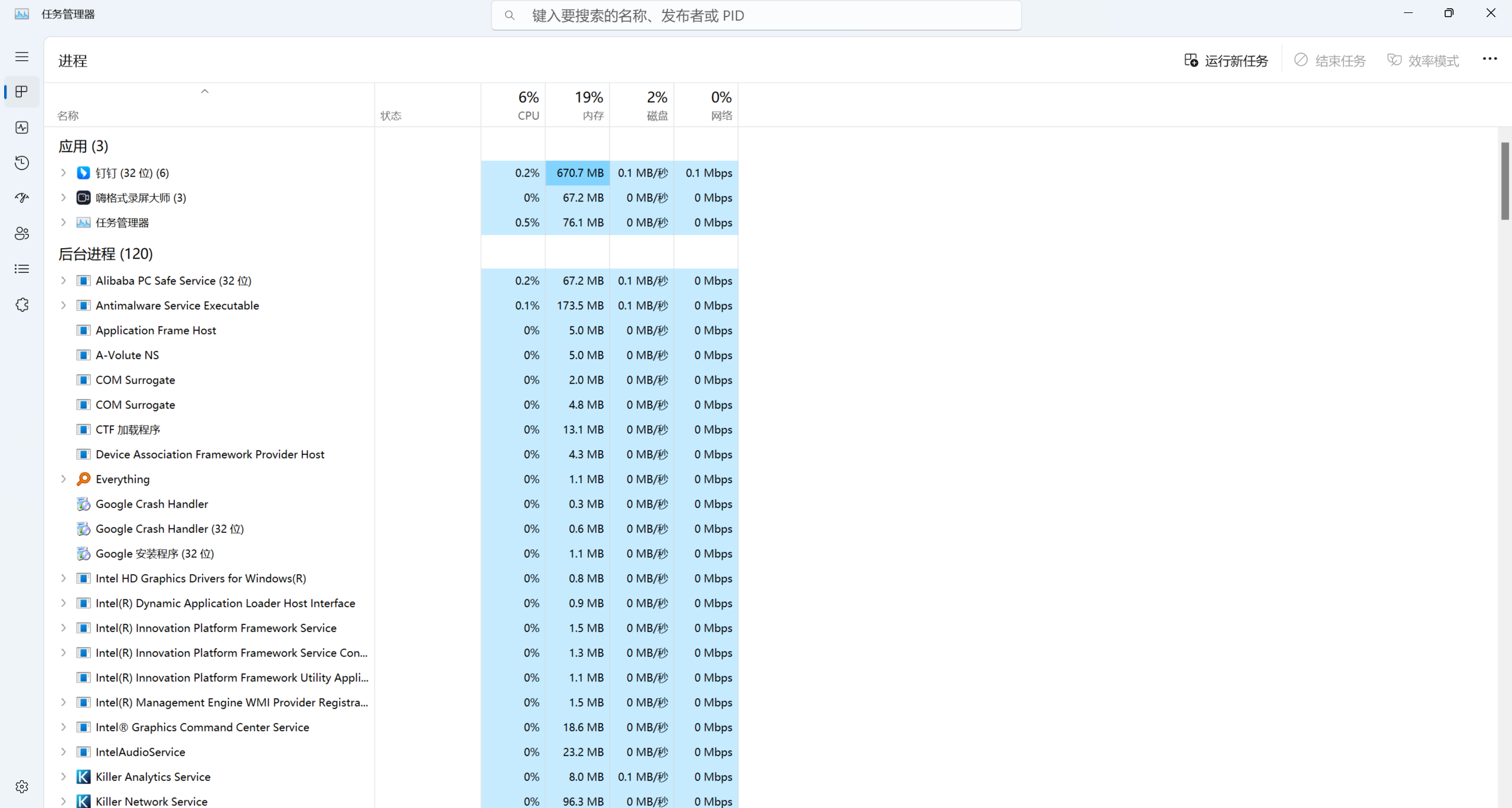
Task: Sort by CPU column header
Action: 513,105
